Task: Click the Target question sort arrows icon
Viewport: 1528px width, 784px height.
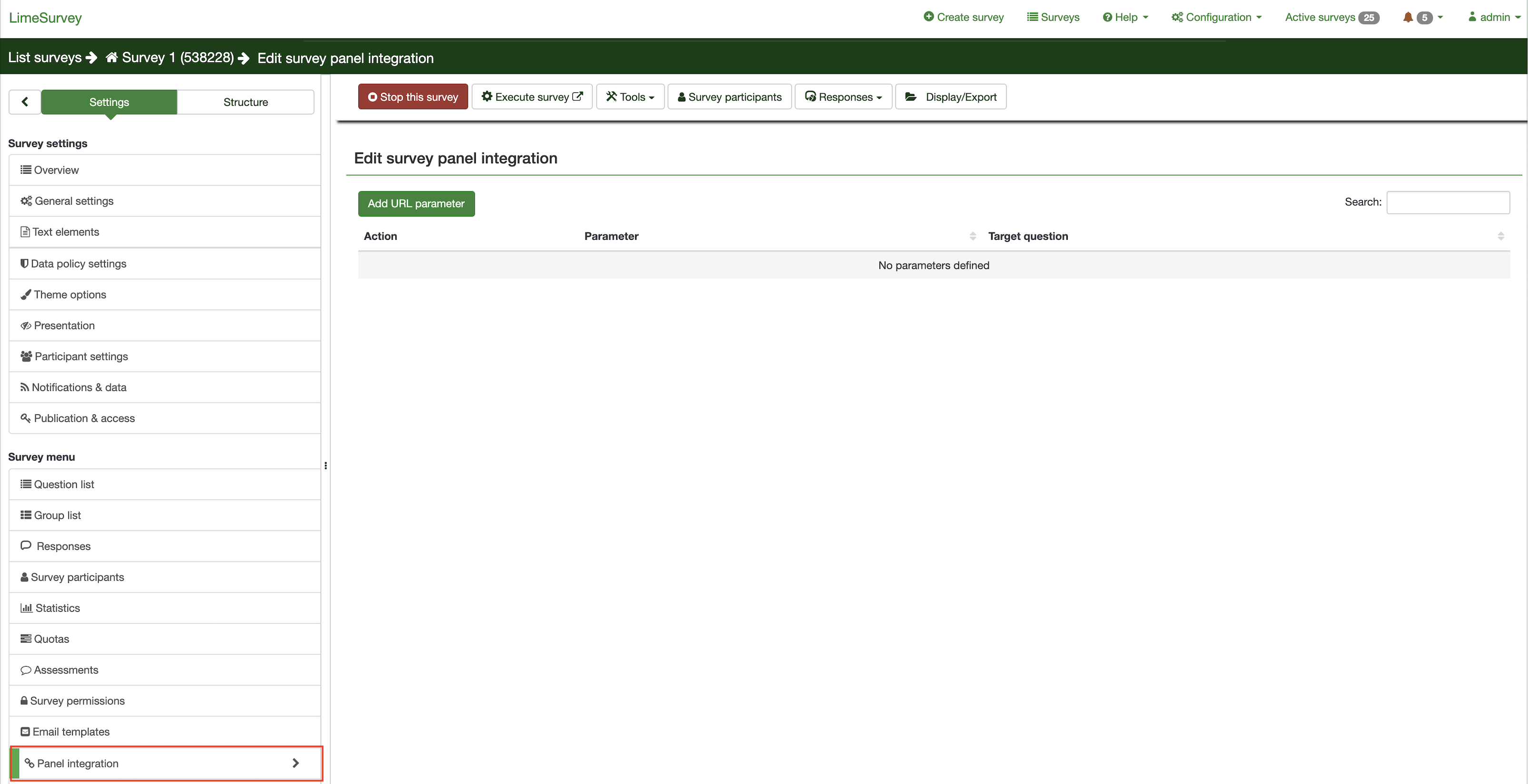Action: coord(1501,236)
